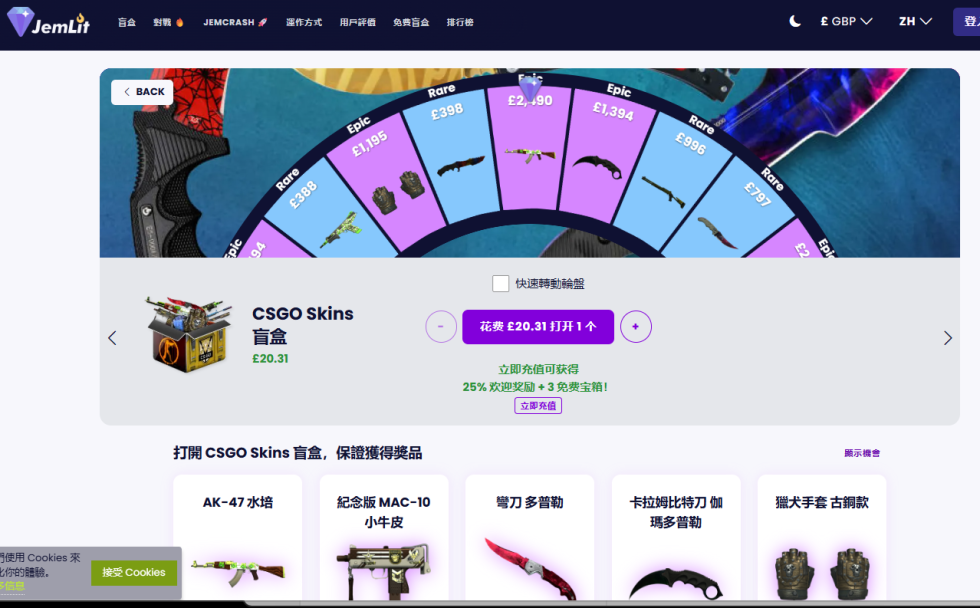Open the £ GBP currency dropdown
The width and height of the screenshot is (980, 608).
coord(846,21)
